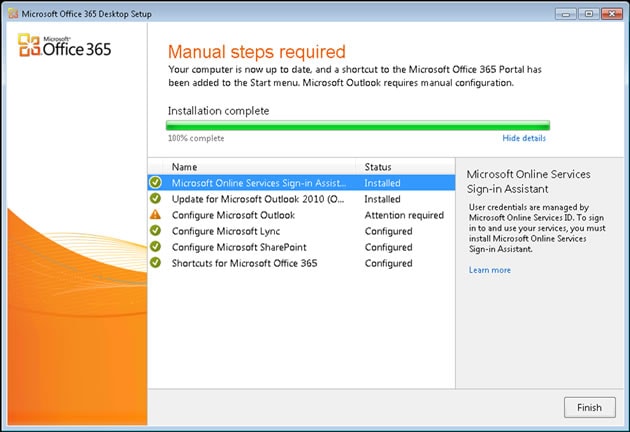Select the Update for Microsoft Outlook 2010 row
The height and width of the screenshot is (432, 630).
[301, 199]
